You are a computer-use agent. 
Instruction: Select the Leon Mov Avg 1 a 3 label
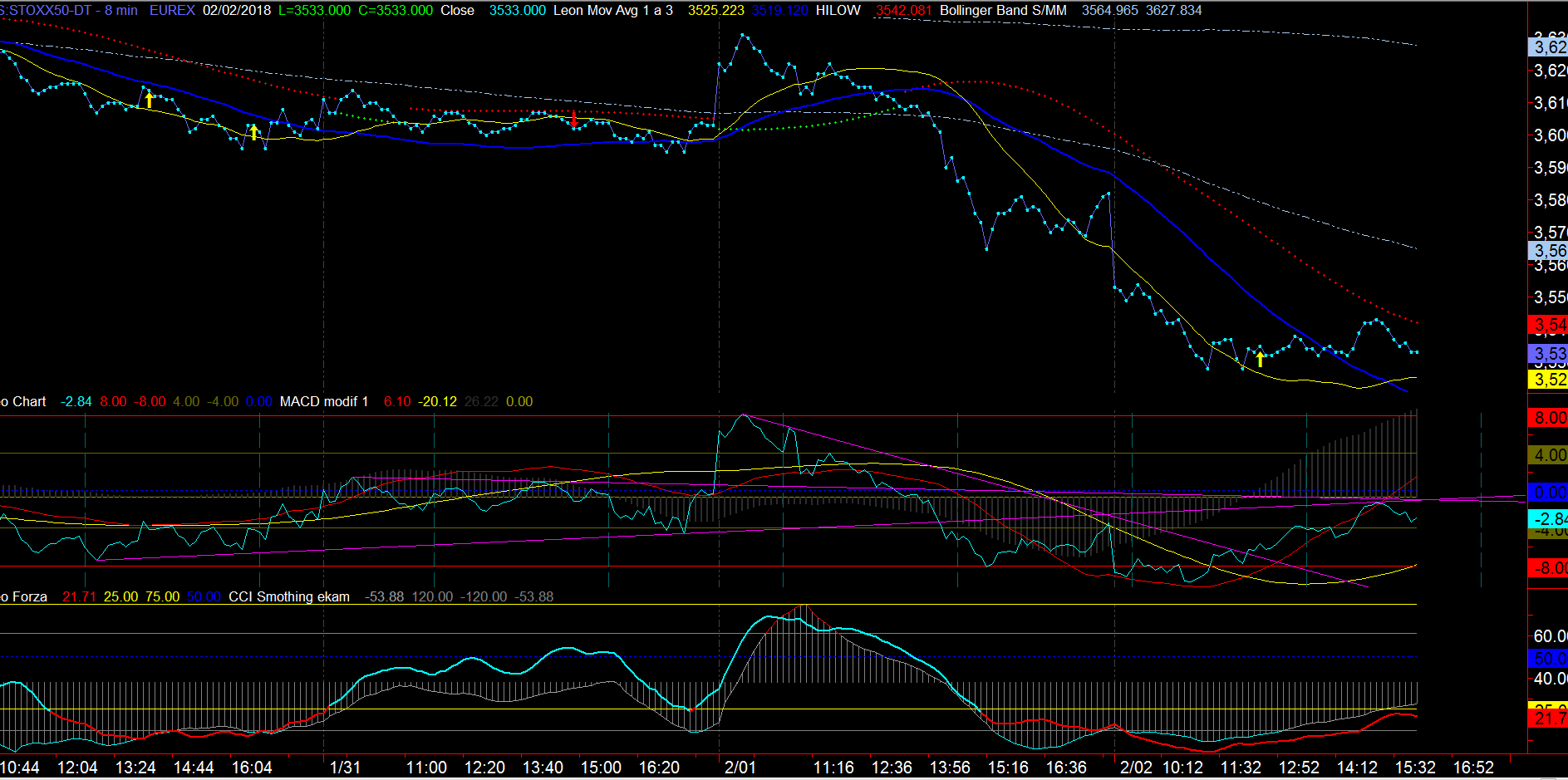click(613, 10)
